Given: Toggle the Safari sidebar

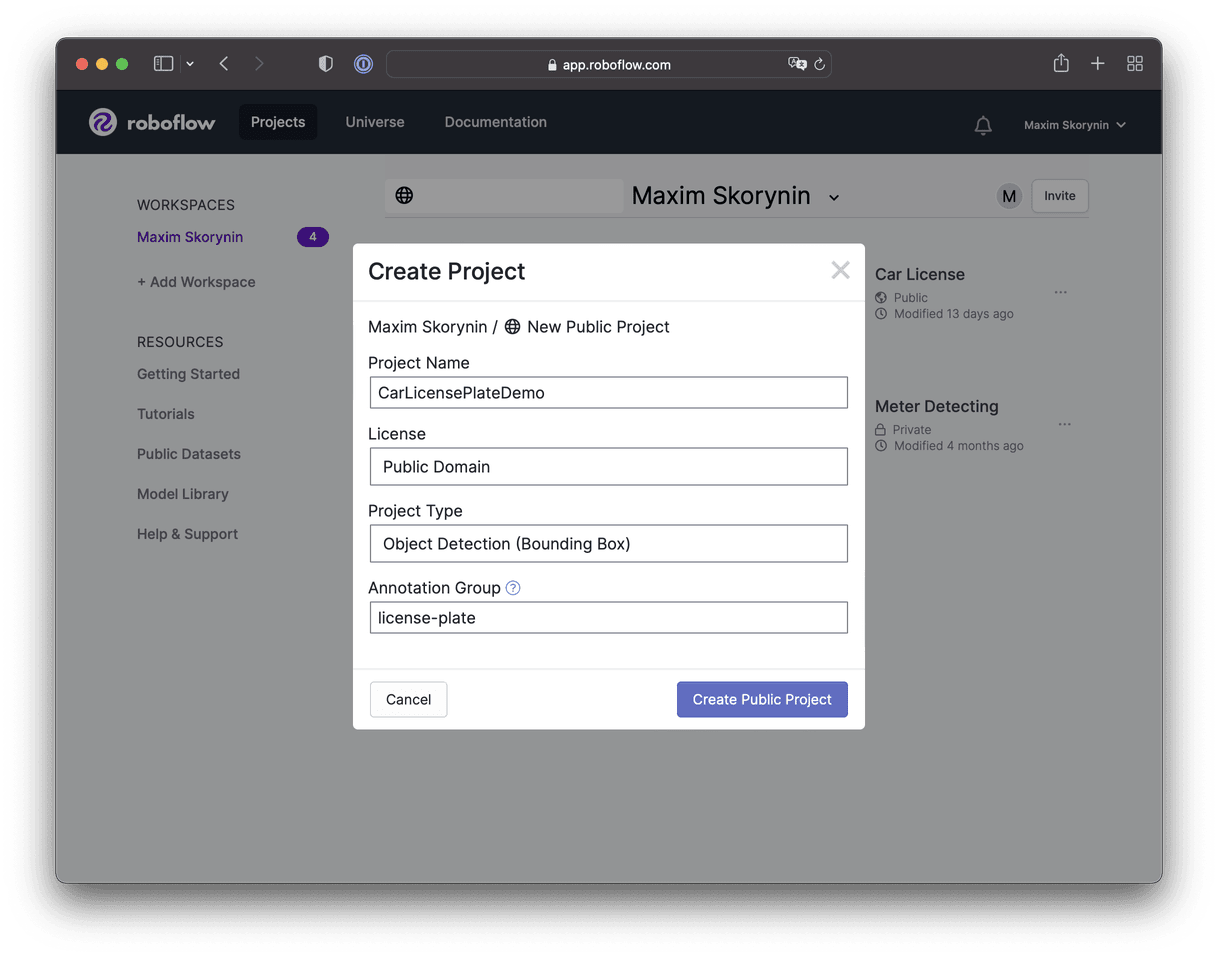Looking at the screenshot, I should tap(163, 64).
